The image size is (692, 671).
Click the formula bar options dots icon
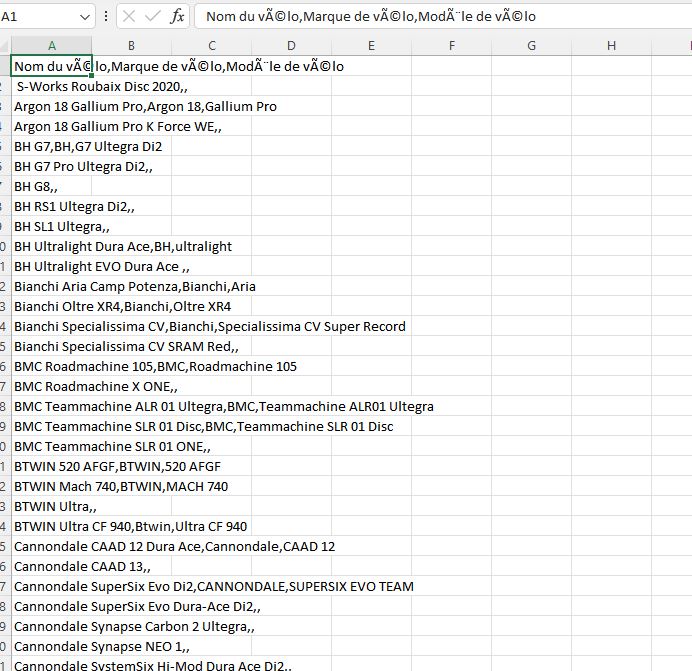click(x=106, y=17)
